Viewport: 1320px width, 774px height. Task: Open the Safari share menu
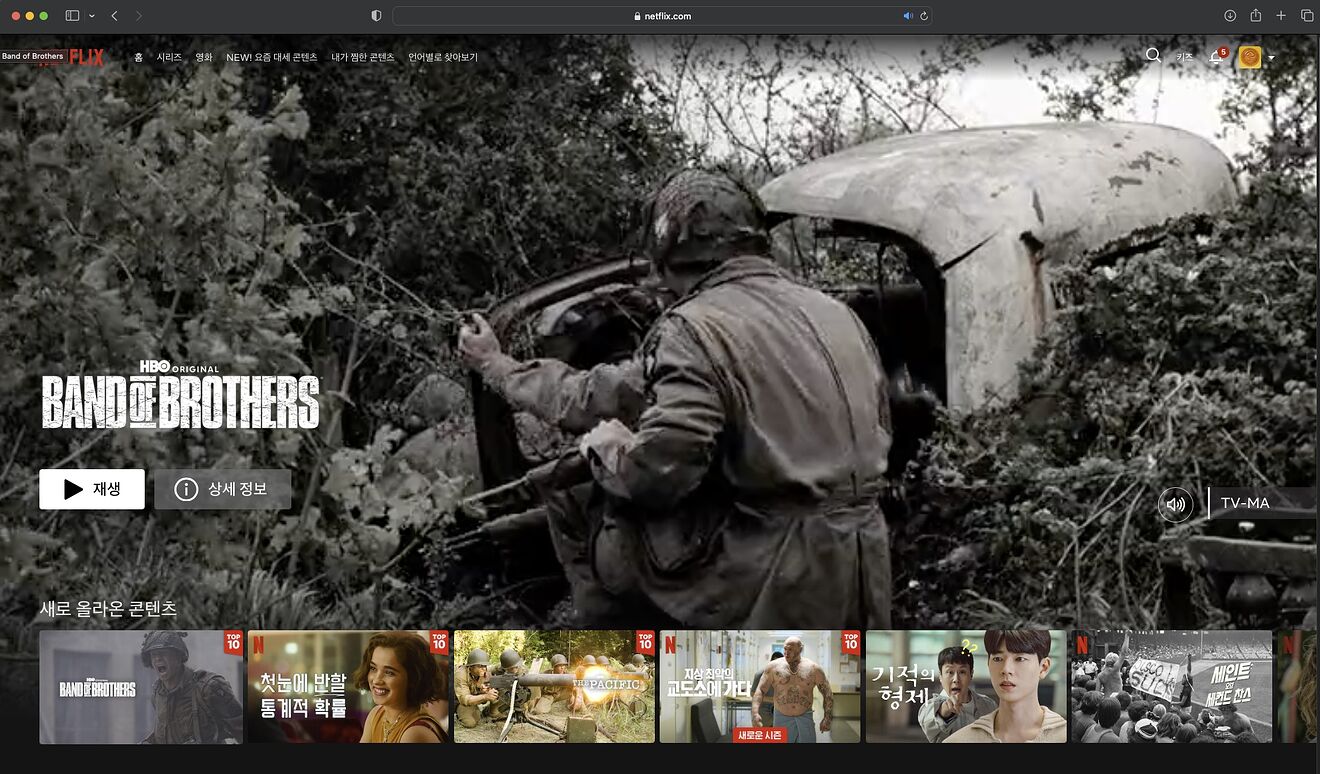click(1255, 15)
